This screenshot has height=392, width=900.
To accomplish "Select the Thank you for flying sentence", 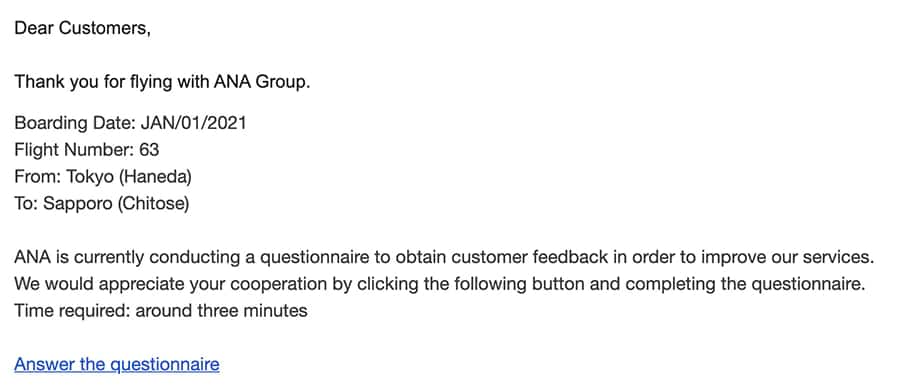I will [x=162, y=82].
